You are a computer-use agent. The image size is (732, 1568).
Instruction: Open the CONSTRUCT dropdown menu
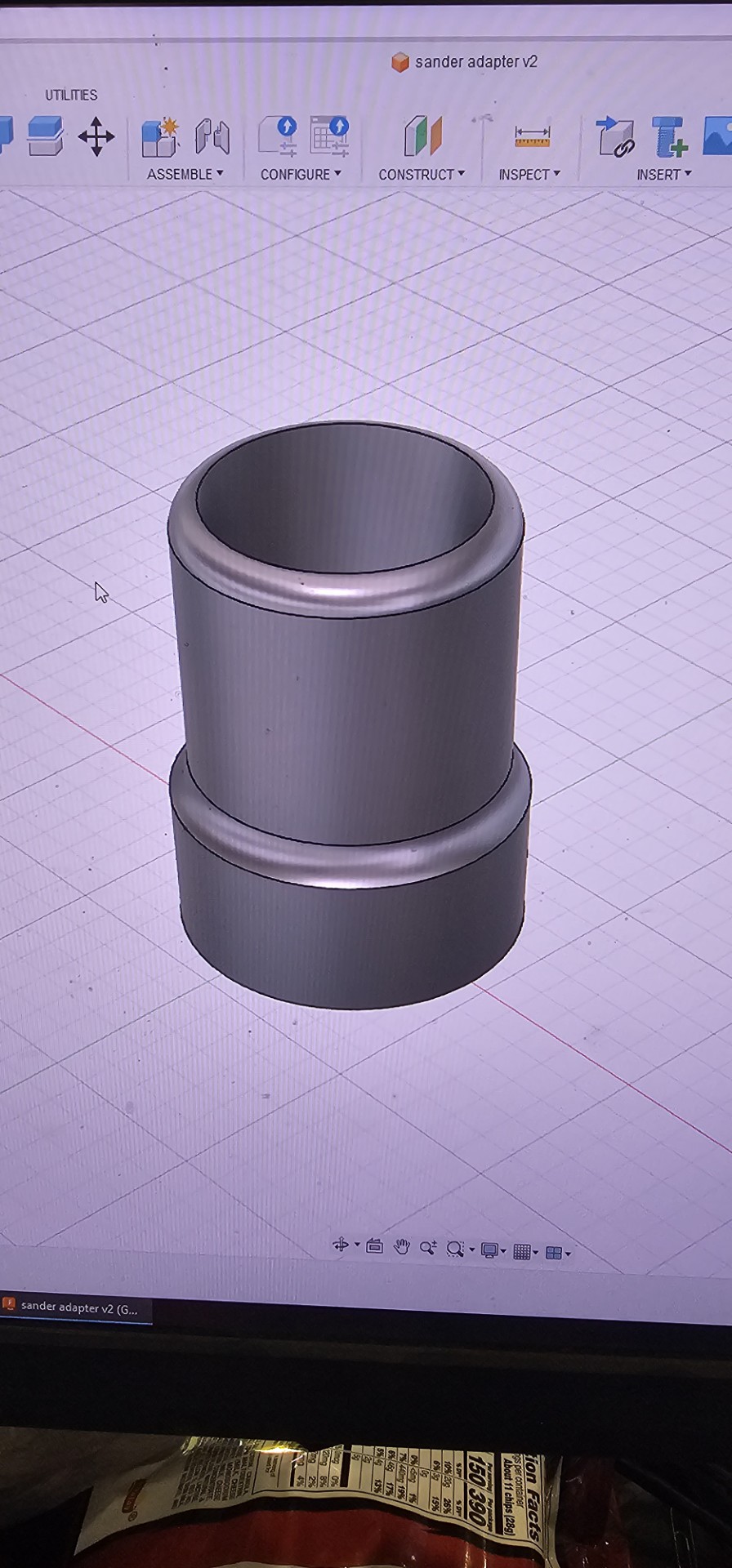(422, 174)
